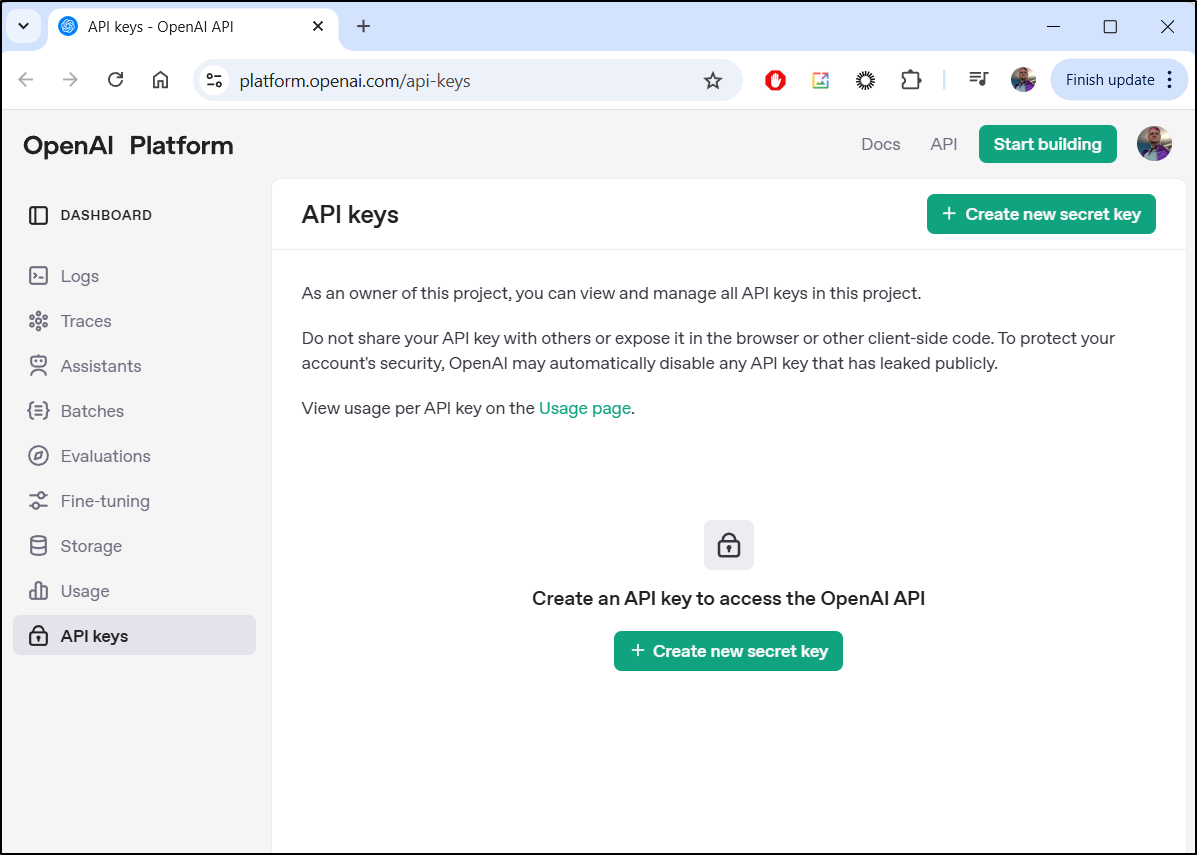1197x855 pixels.
Task: Open the API reference link
Action: [943, 144]
